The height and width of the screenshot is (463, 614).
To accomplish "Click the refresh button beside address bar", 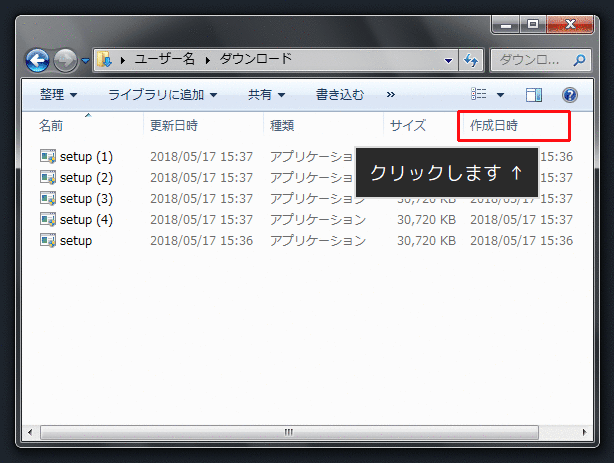I will [472, 59].
